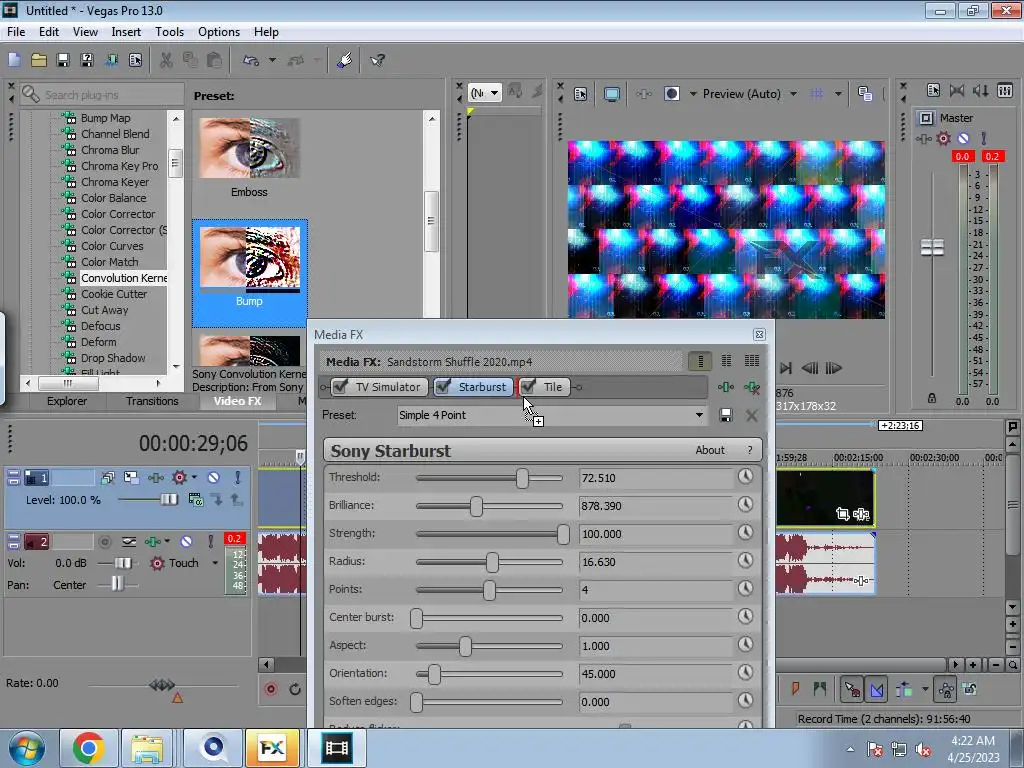1024x768 pixels.
Task: Click the Undo arrow icon
Action: [251, 60]
